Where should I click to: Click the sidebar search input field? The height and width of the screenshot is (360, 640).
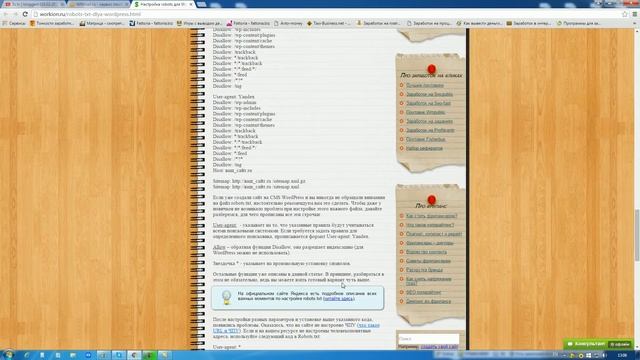pos(429,339)
